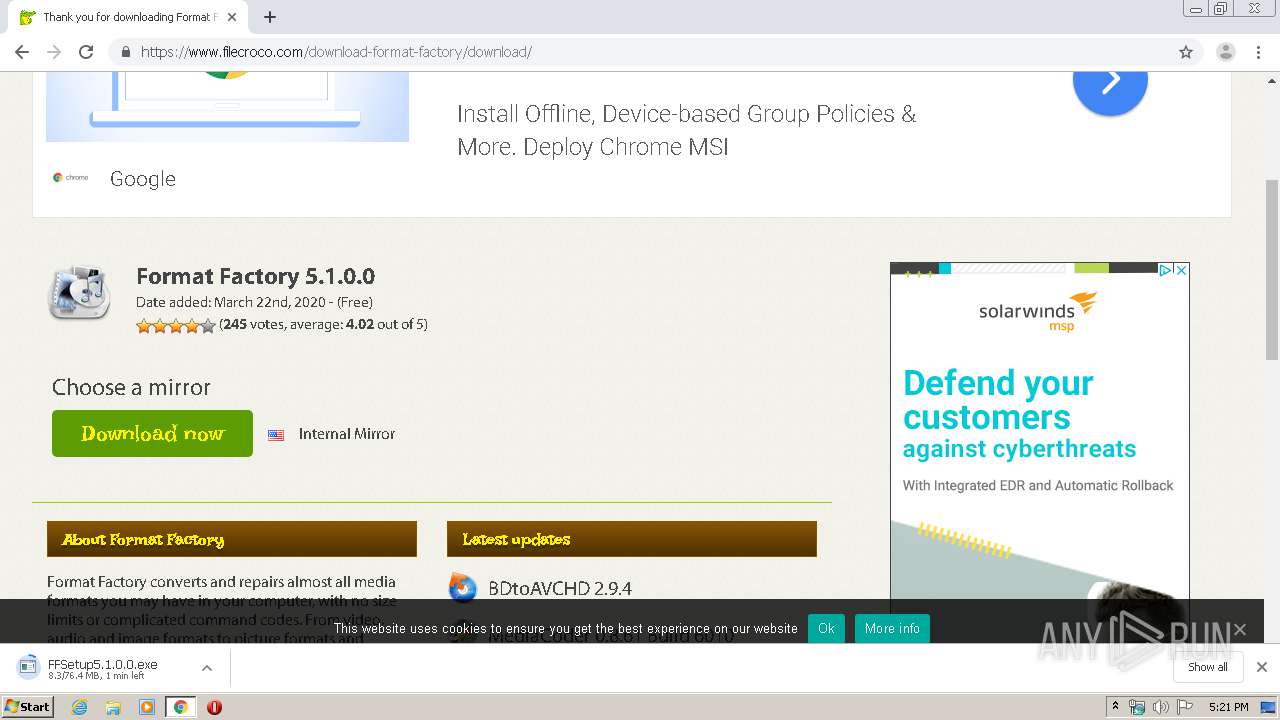The height and width of the screenshot is (720, 1280).
Task: Expand options for FFSetup5.1.0.0.exe download
Action: (207, 668)
